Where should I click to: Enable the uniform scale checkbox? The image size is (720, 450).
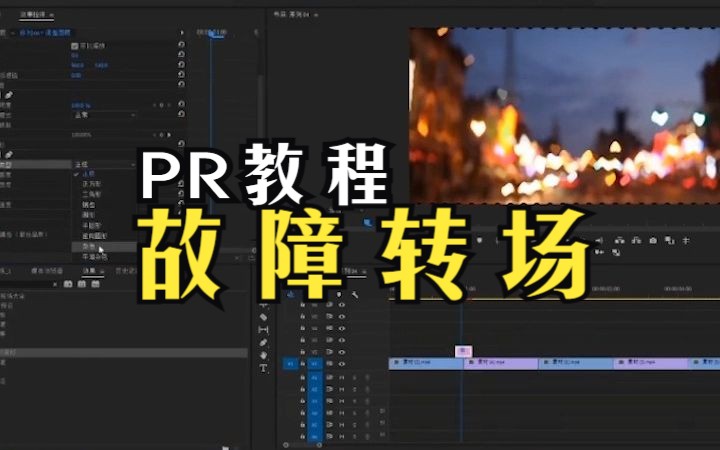click(75, 46)
